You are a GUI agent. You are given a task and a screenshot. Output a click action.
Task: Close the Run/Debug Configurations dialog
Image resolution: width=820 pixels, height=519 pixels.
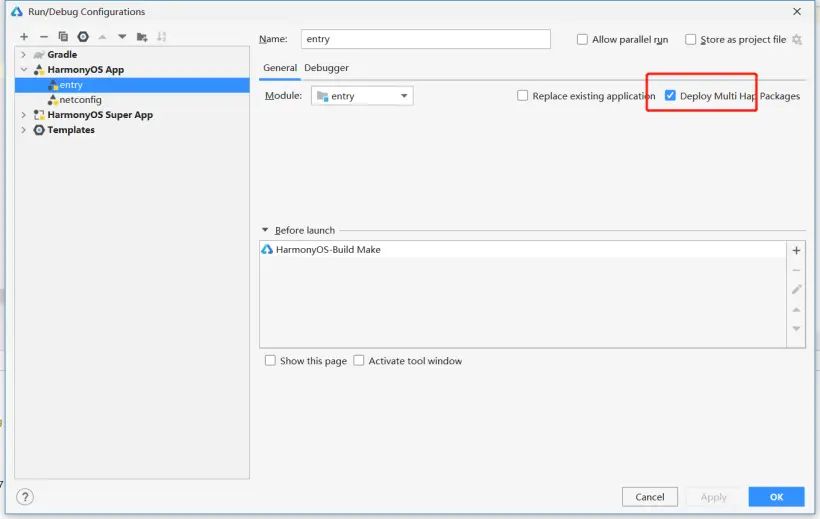[796, 12]
